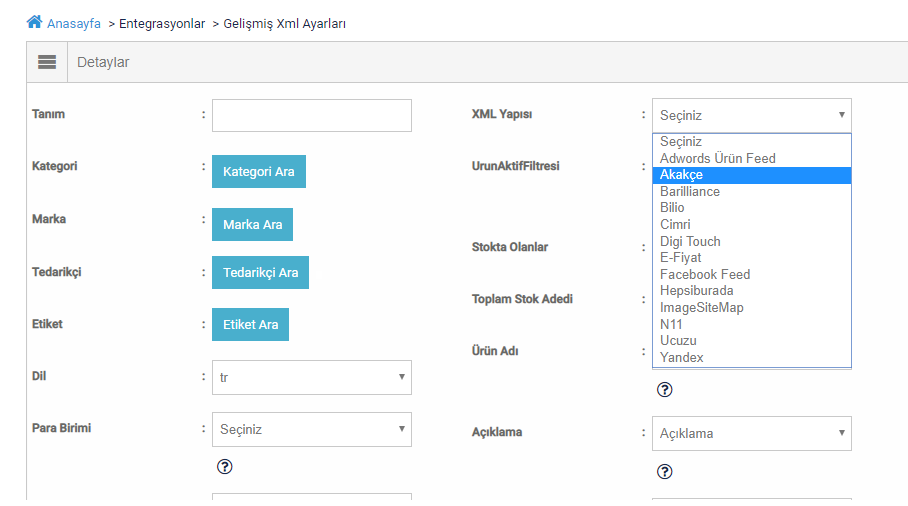Click the home icon beside Anasayfa
The image size is (908, 506).
click(34, 22)
